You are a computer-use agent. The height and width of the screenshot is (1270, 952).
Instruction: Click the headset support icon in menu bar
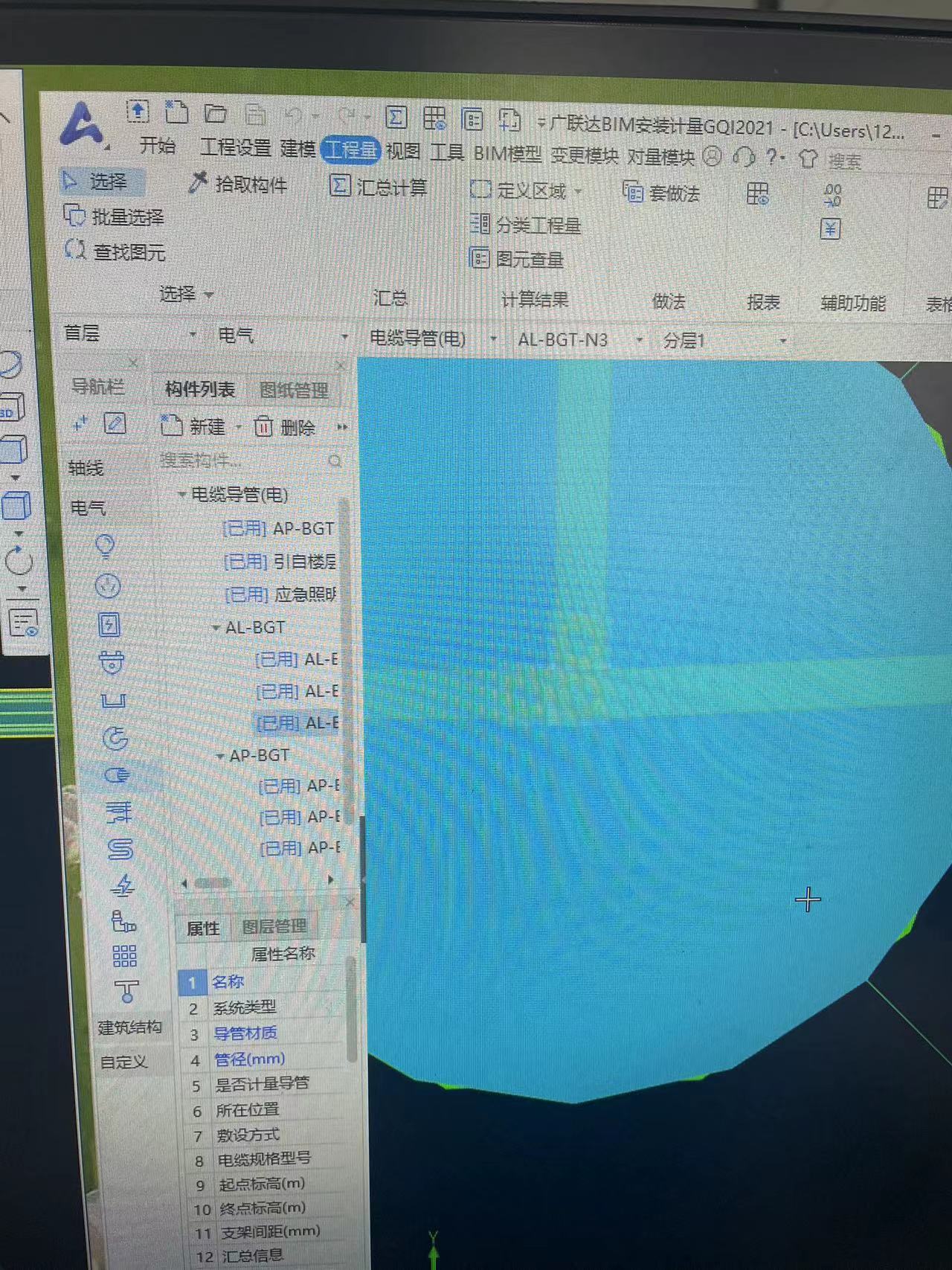tap(744, 156)
